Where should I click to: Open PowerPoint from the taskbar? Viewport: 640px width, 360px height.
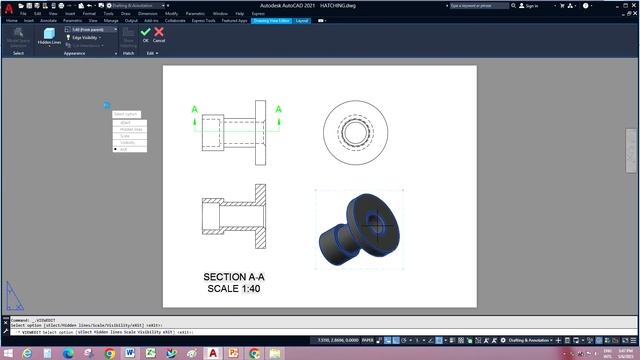point(233,353)
